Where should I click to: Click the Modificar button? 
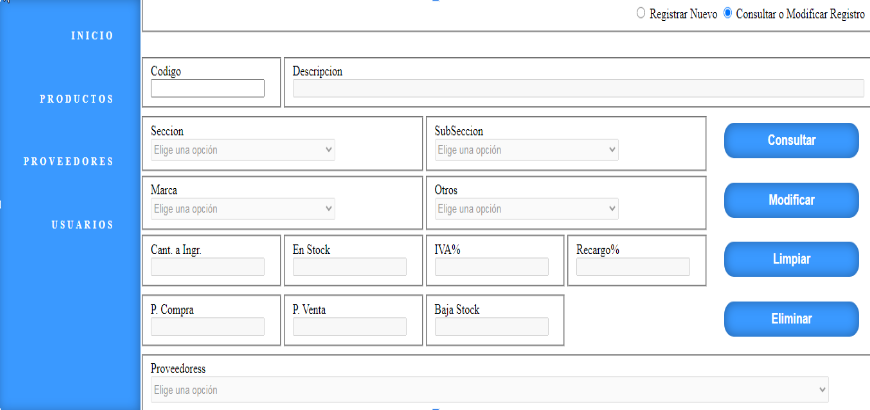coord(791,200)
